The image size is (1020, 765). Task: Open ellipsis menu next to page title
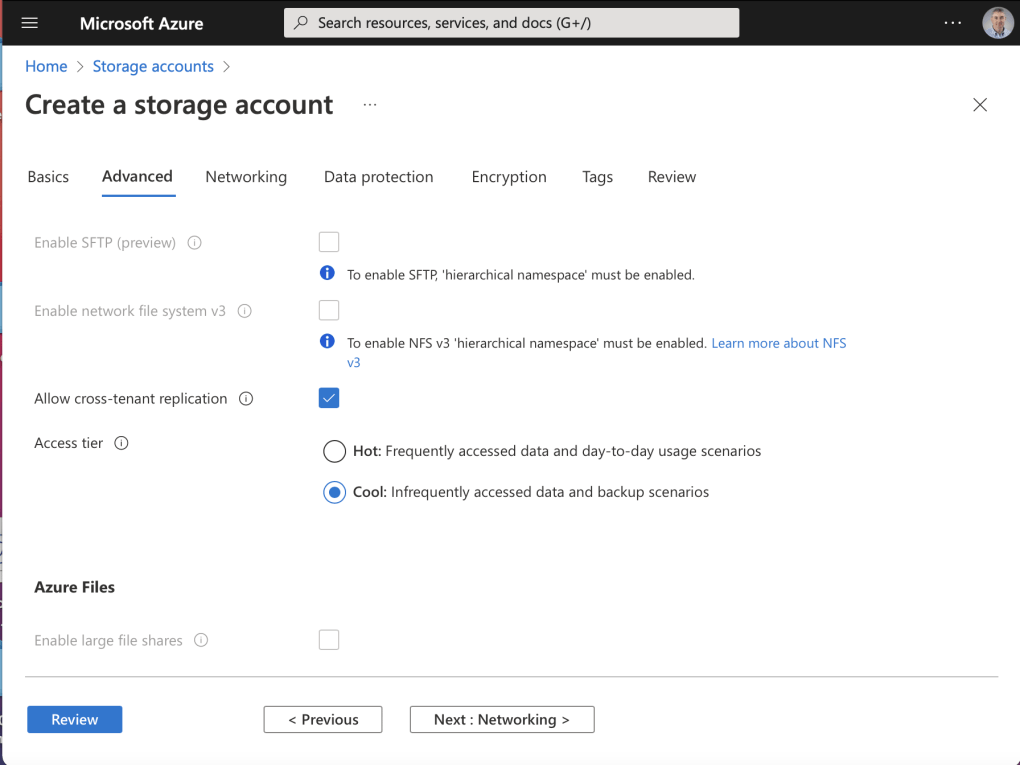click(370, 105)
